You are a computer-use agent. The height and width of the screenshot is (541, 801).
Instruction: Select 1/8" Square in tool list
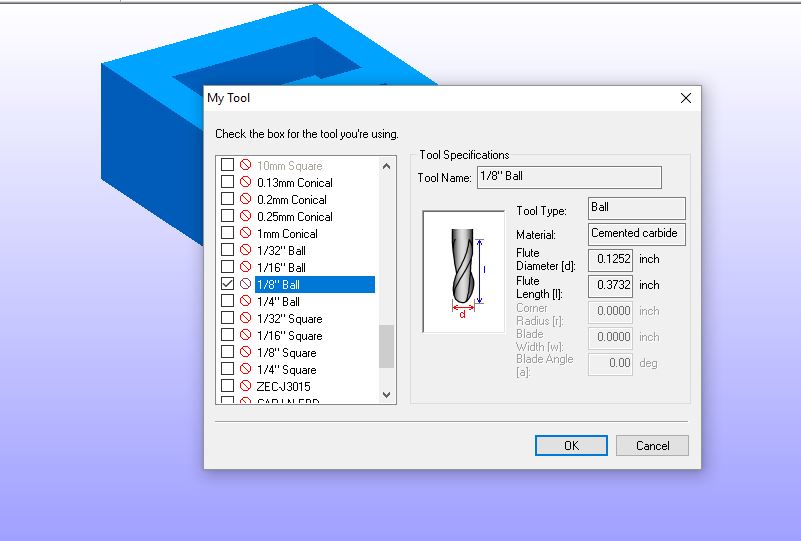(x=287, y=353)
